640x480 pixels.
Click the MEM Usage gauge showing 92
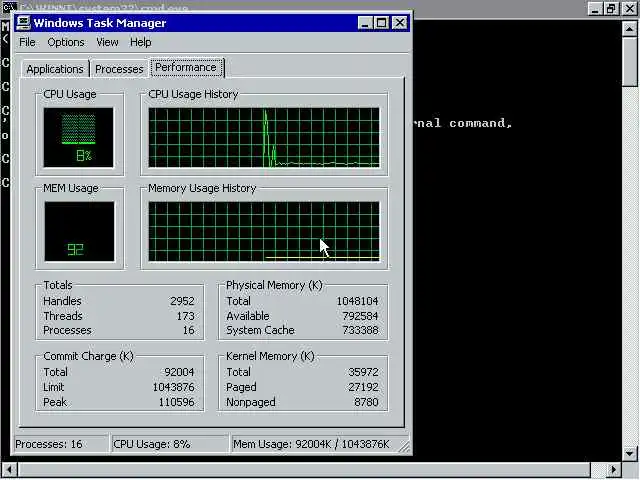click(x=80, y=231)
